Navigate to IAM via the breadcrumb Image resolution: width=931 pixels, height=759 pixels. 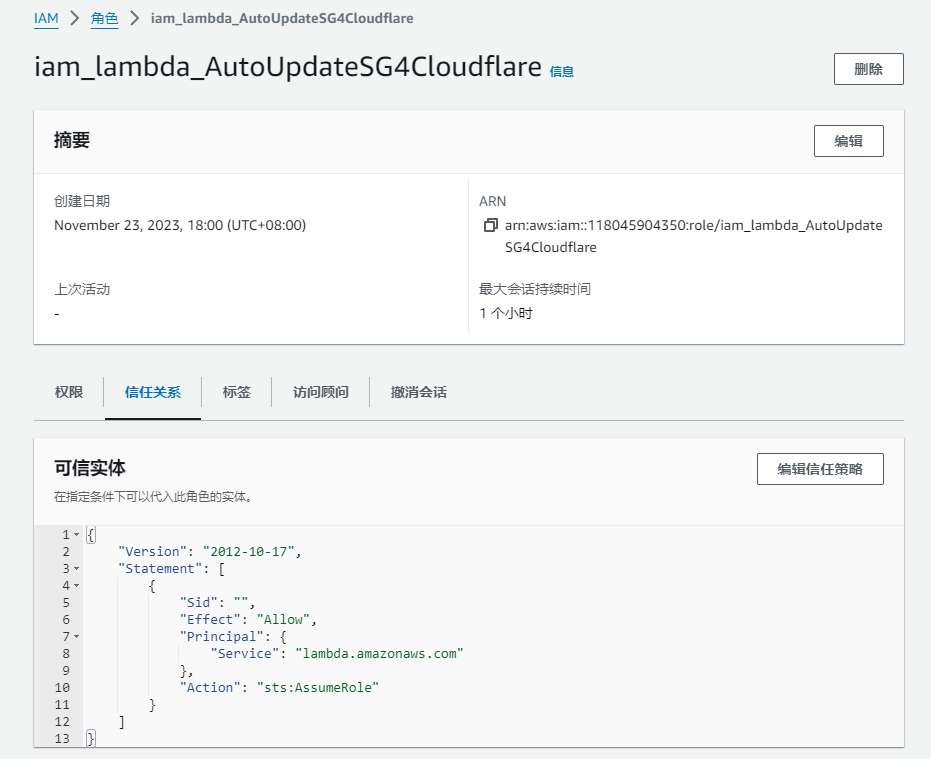tap(46, 18)
